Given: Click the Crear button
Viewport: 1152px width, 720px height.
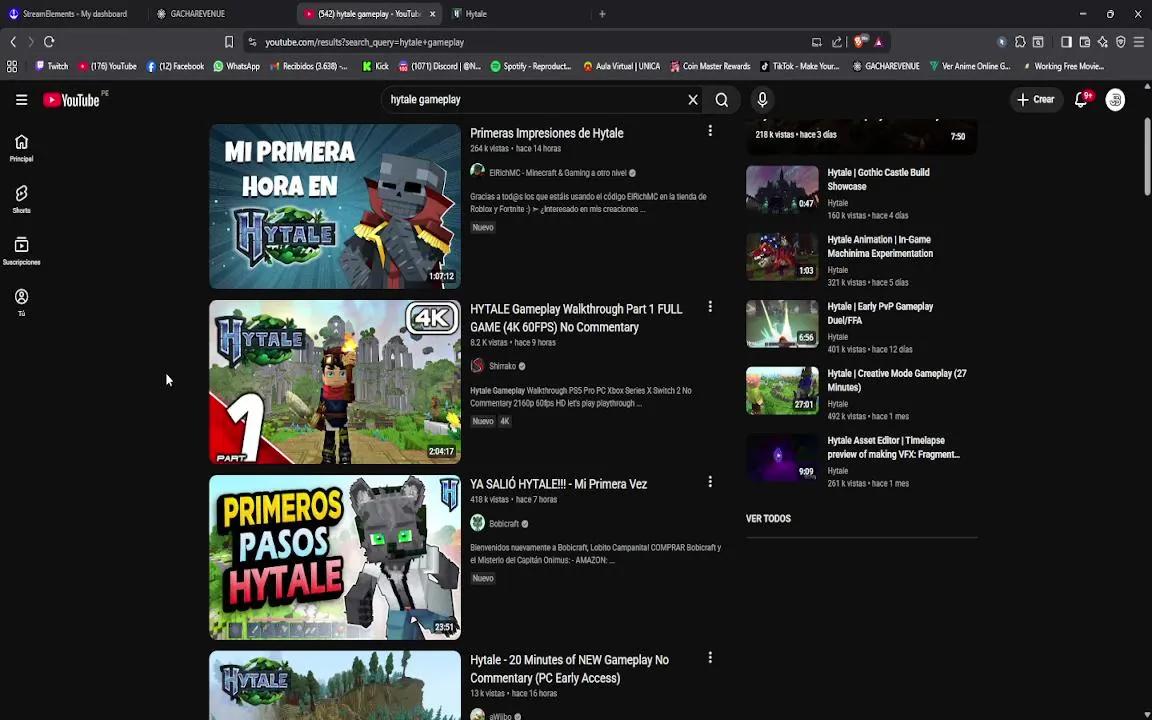Looking at the screenshot, I should click(1036, 99).
